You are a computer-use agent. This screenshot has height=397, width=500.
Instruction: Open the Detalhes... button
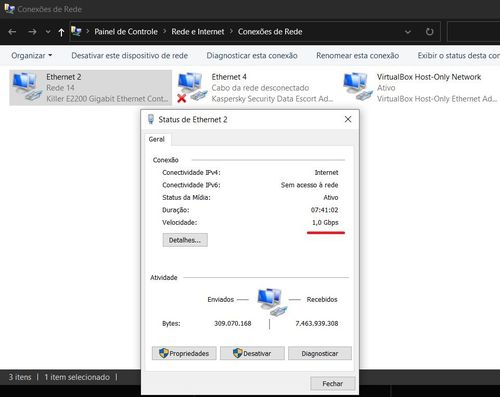pos(185,240)
